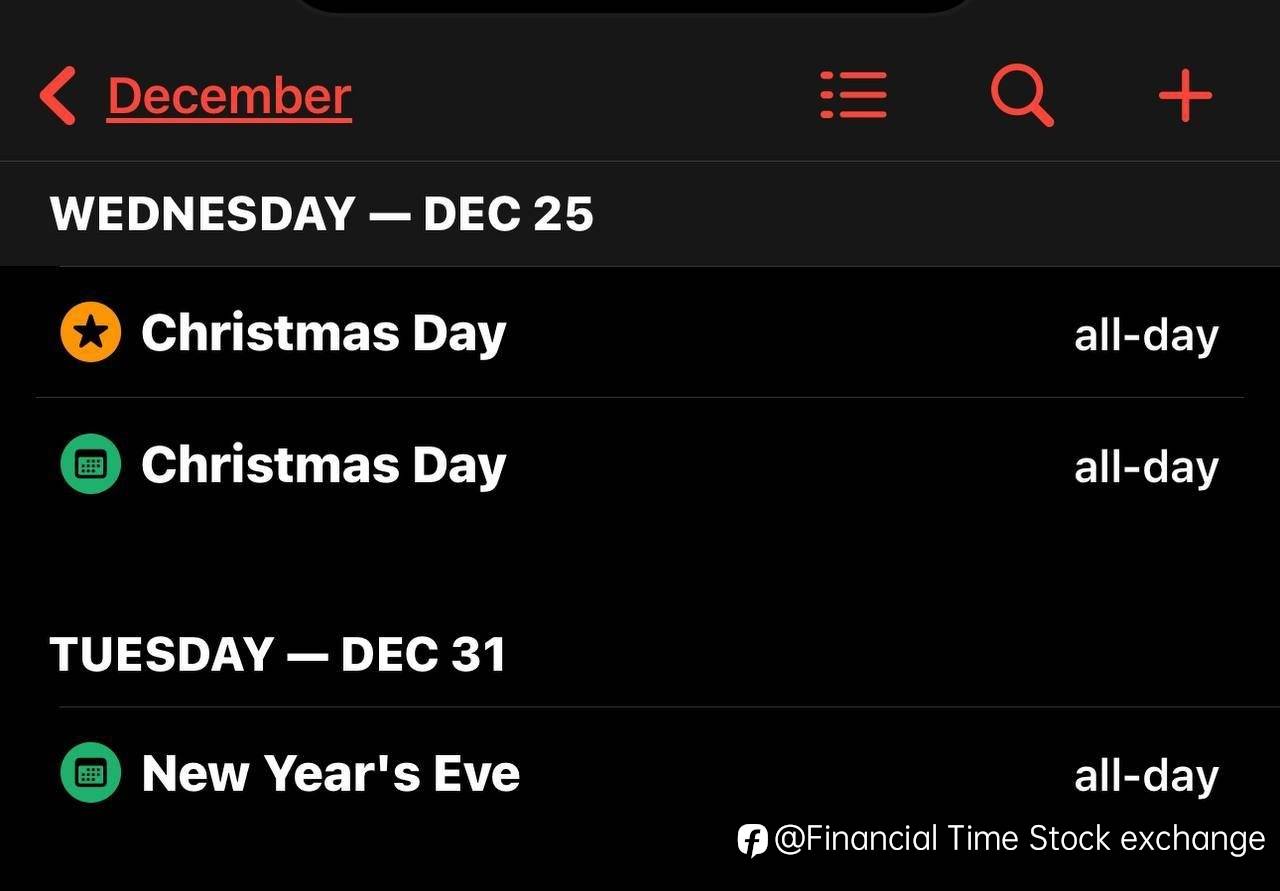Select the Tuesday — Dec 31 date header

(x=278, y=654)
